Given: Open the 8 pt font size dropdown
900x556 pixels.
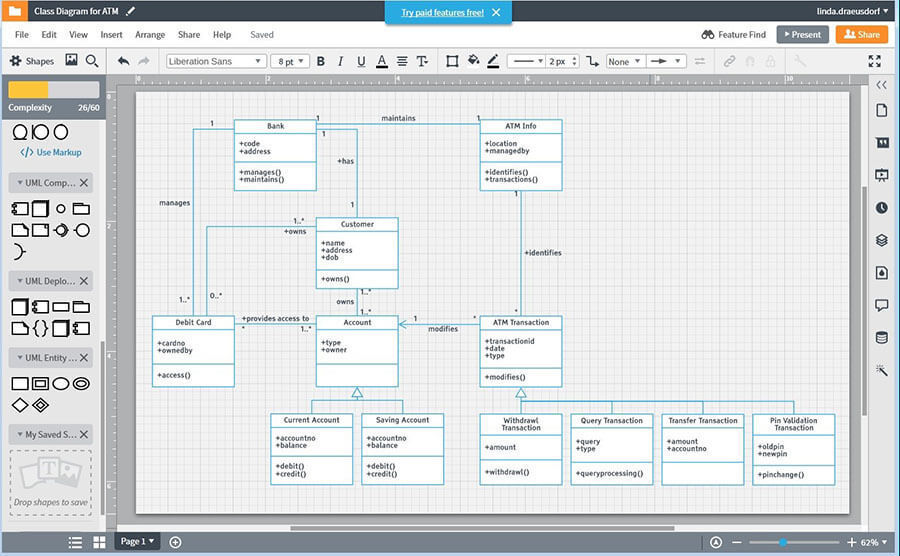Looking at the screenshot, I should pyautogui.click(x=291, y=61).
